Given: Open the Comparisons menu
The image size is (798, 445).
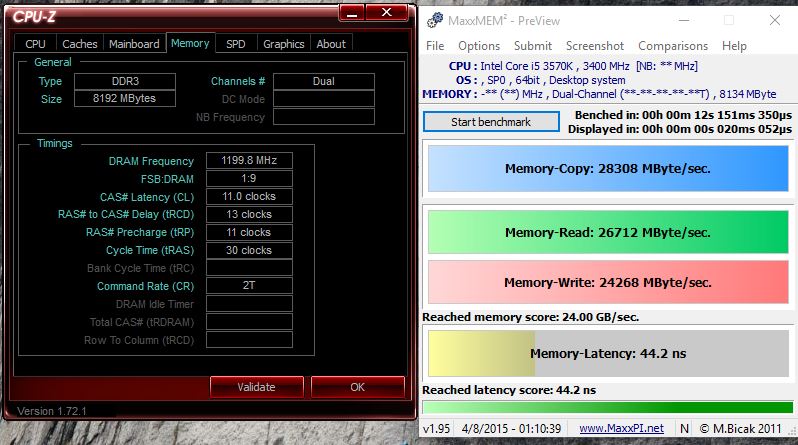Looking at the screenshot, I should 673,46.
